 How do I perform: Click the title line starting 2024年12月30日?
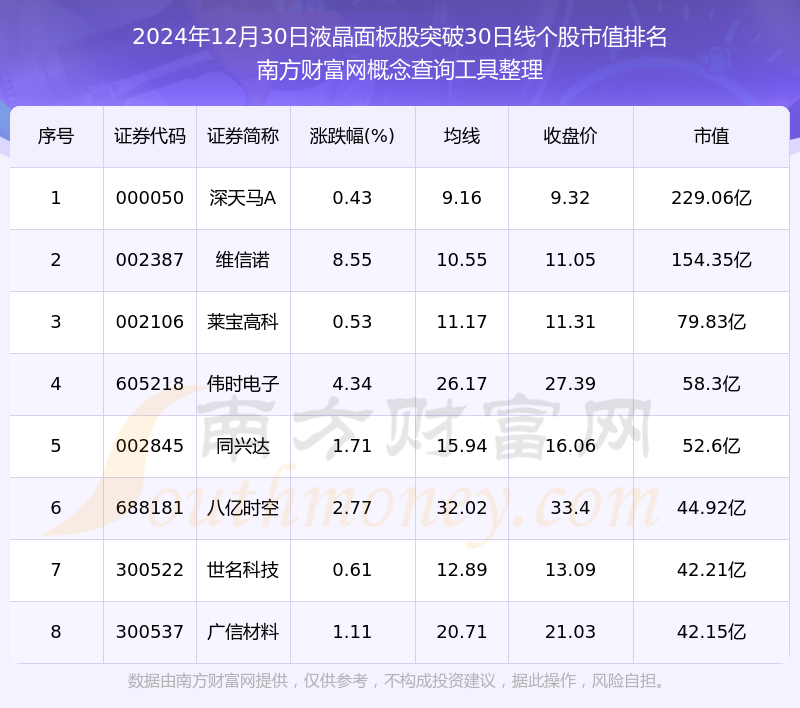[400, 37]
